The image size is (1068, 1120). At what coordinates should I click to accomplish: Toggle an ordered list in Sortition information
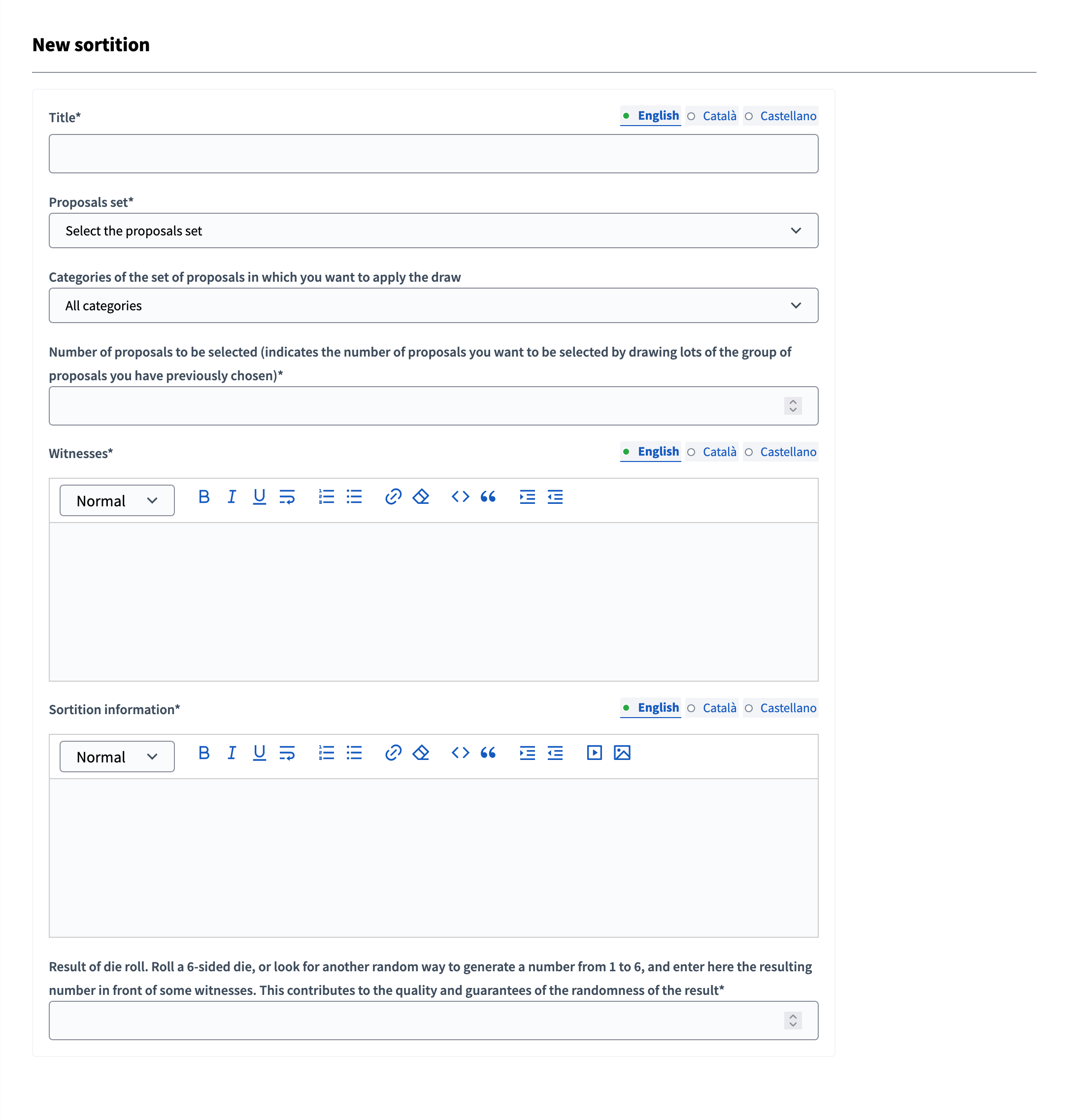[326, 753]
